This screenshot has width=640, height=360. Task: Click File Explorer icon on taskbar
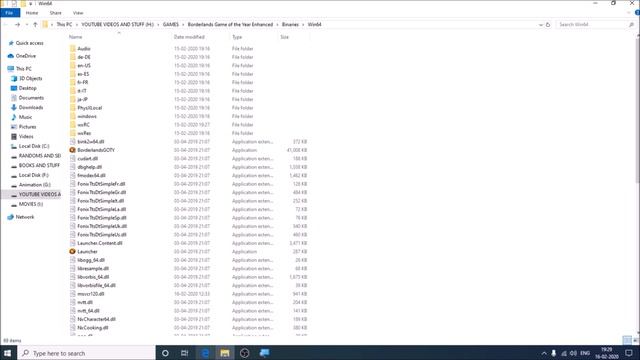[224, 353]
